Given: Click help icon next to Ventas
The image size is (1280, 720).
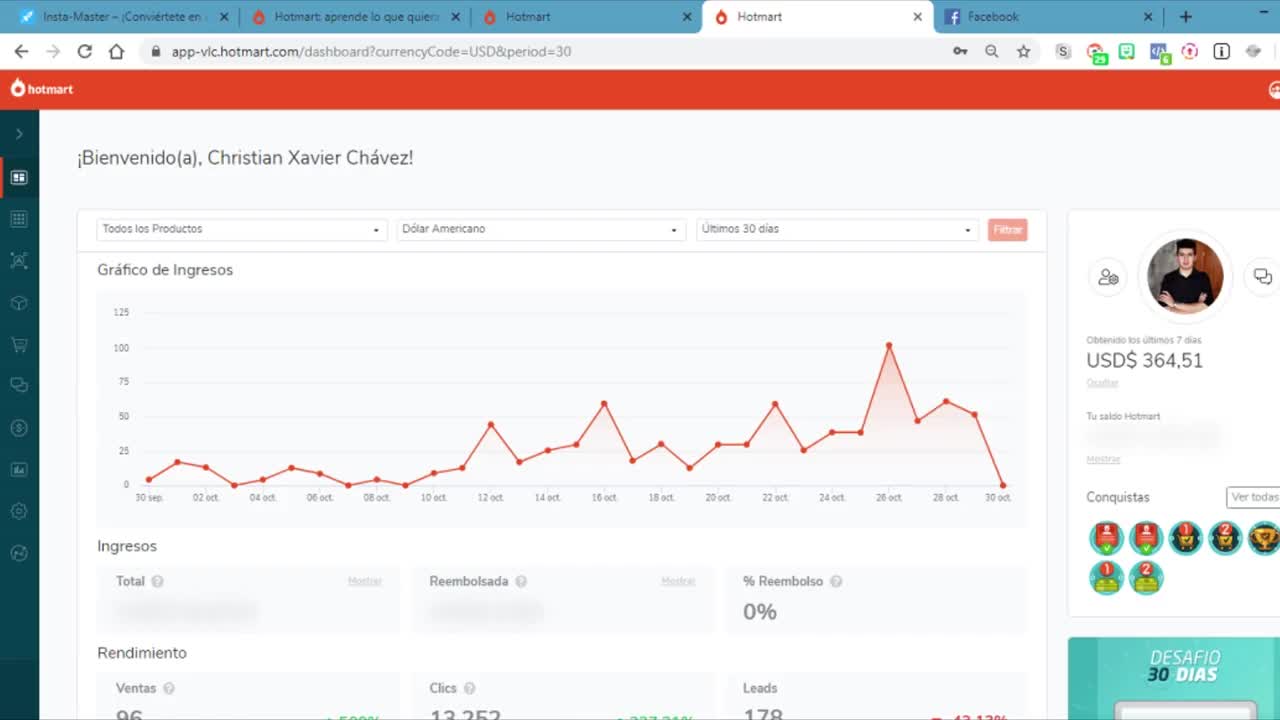Looking at the screenshot, I should 169,688.
